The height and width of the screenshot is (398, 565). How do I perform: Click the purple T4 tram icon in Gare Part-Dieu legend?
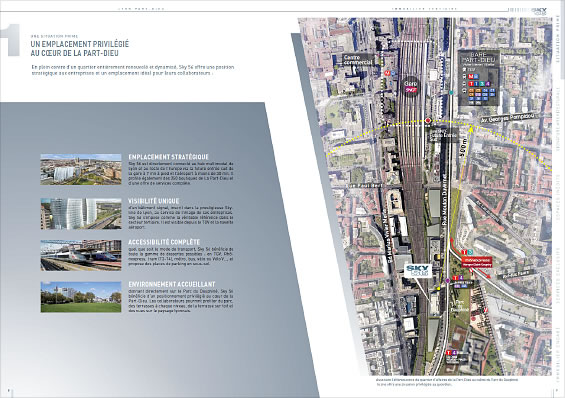[488, 84]
